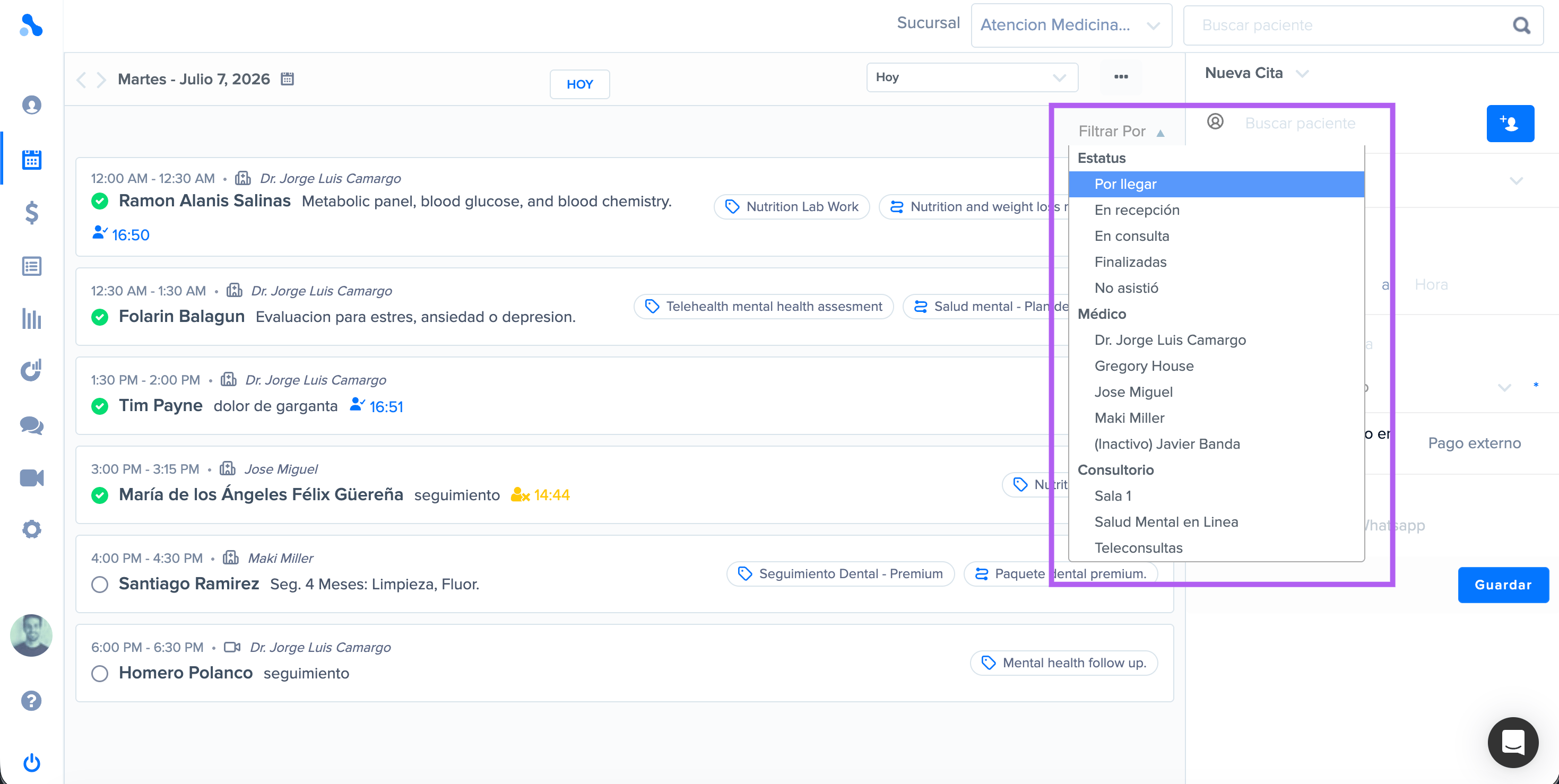Select the No asistió status filter
This screenshot has width=1559, height=784.
coord(1216,288)
